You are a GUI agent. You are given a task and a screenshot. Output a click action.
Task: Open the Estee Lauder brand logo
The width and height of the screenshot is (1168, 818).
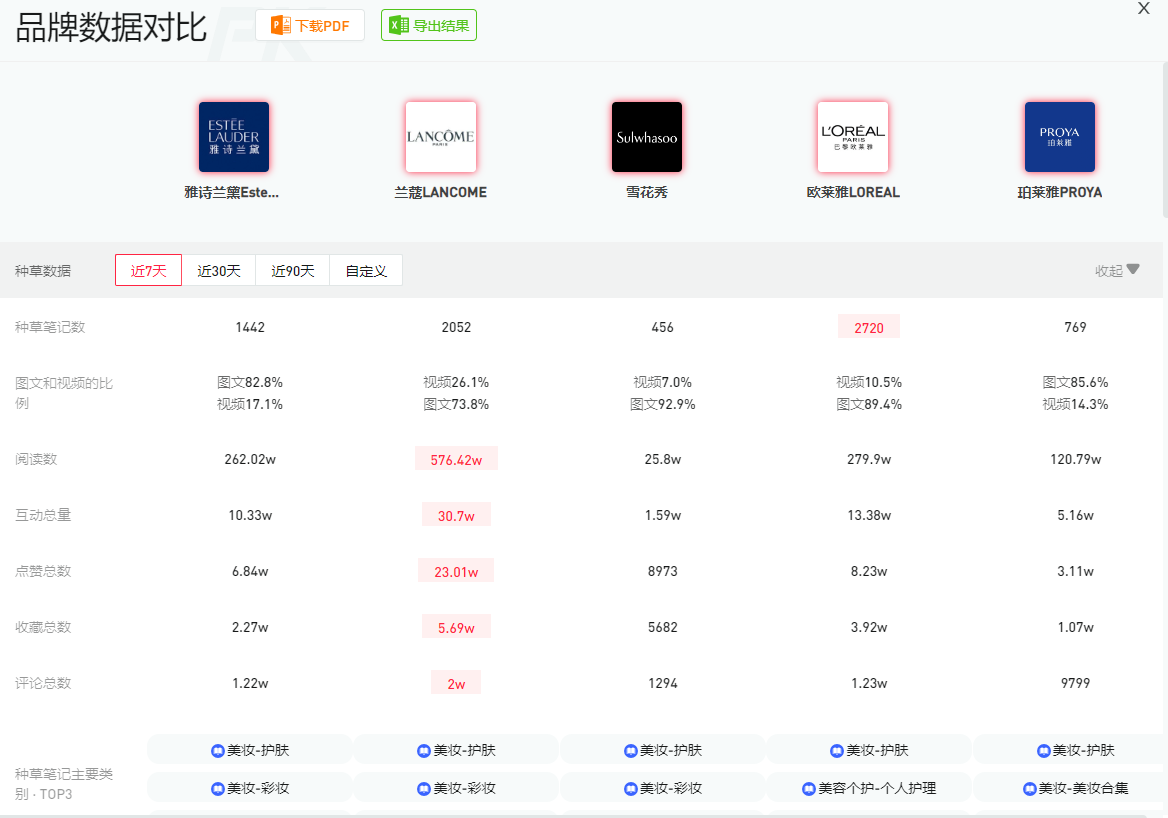click(x=234, y=137)
